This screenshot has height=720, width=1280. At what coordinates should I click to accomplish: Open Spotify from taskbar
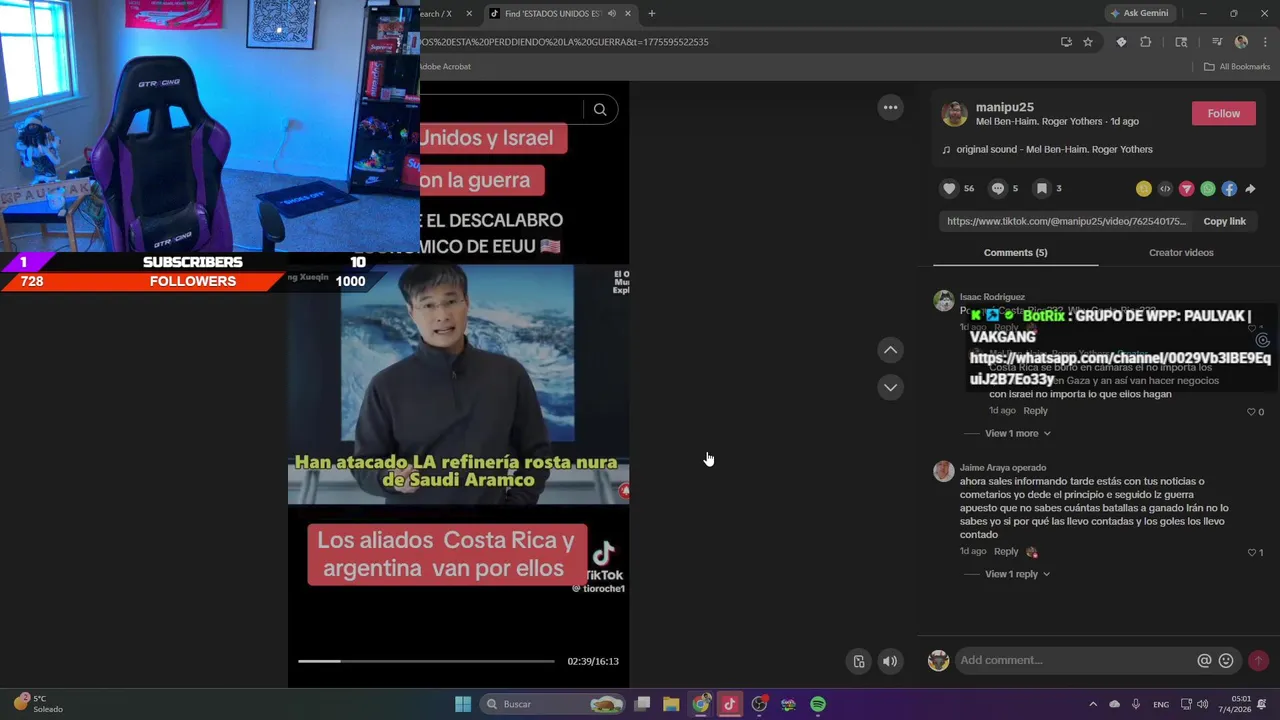tap(818, 704)
